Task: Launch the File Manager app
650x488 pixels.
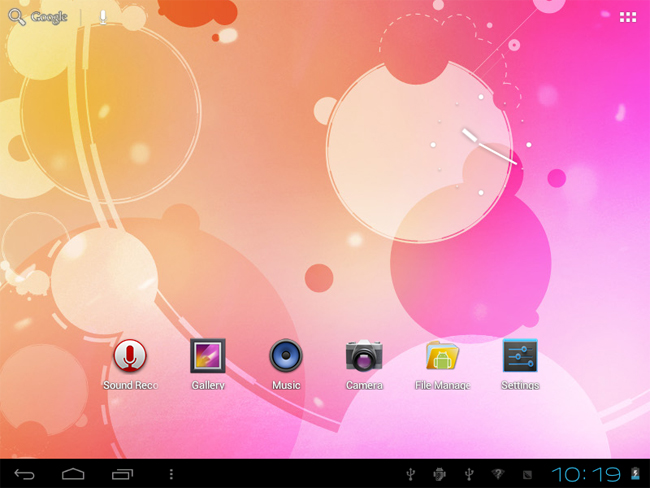Action: [x=442, y=356]
